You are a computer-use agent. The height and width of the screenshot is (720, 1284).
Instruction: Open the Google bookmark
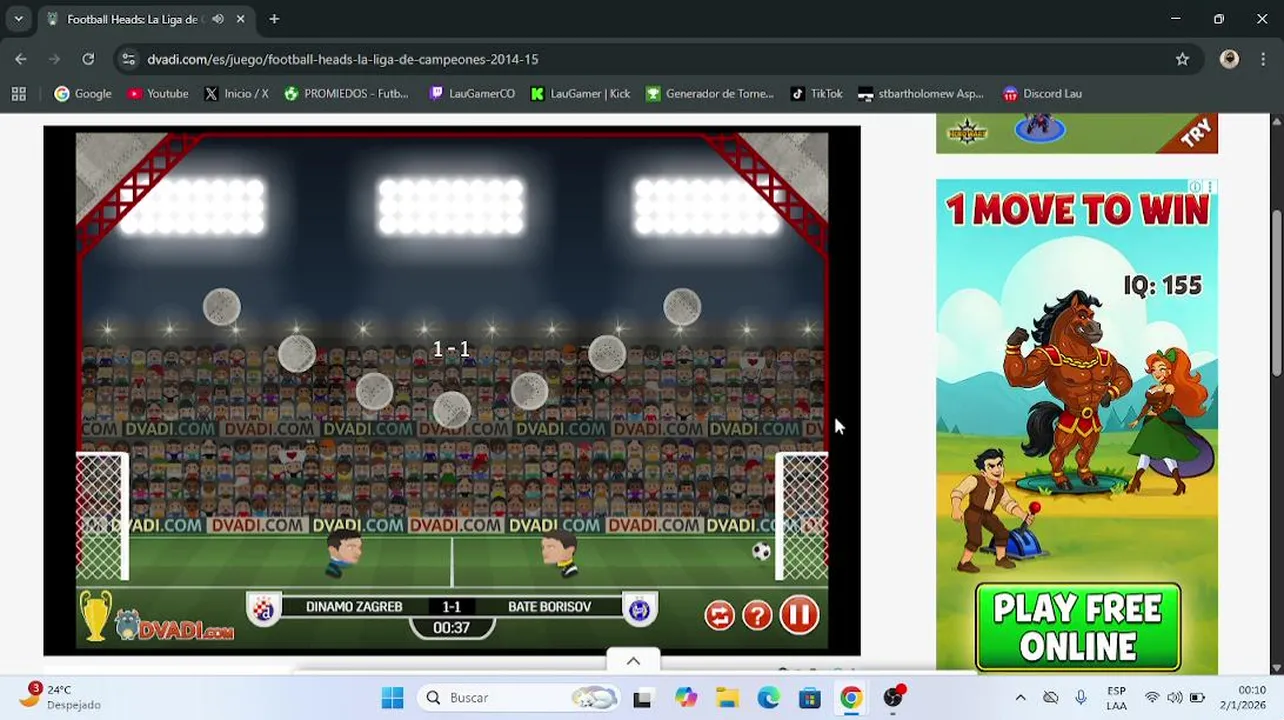coord(83,94)
